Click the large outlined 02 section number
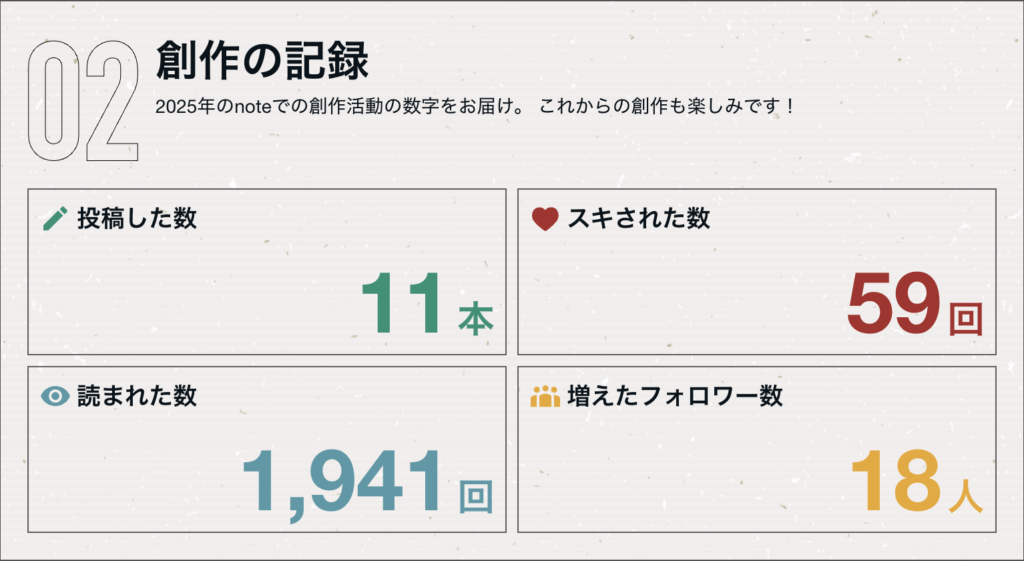 coord(83,102)
